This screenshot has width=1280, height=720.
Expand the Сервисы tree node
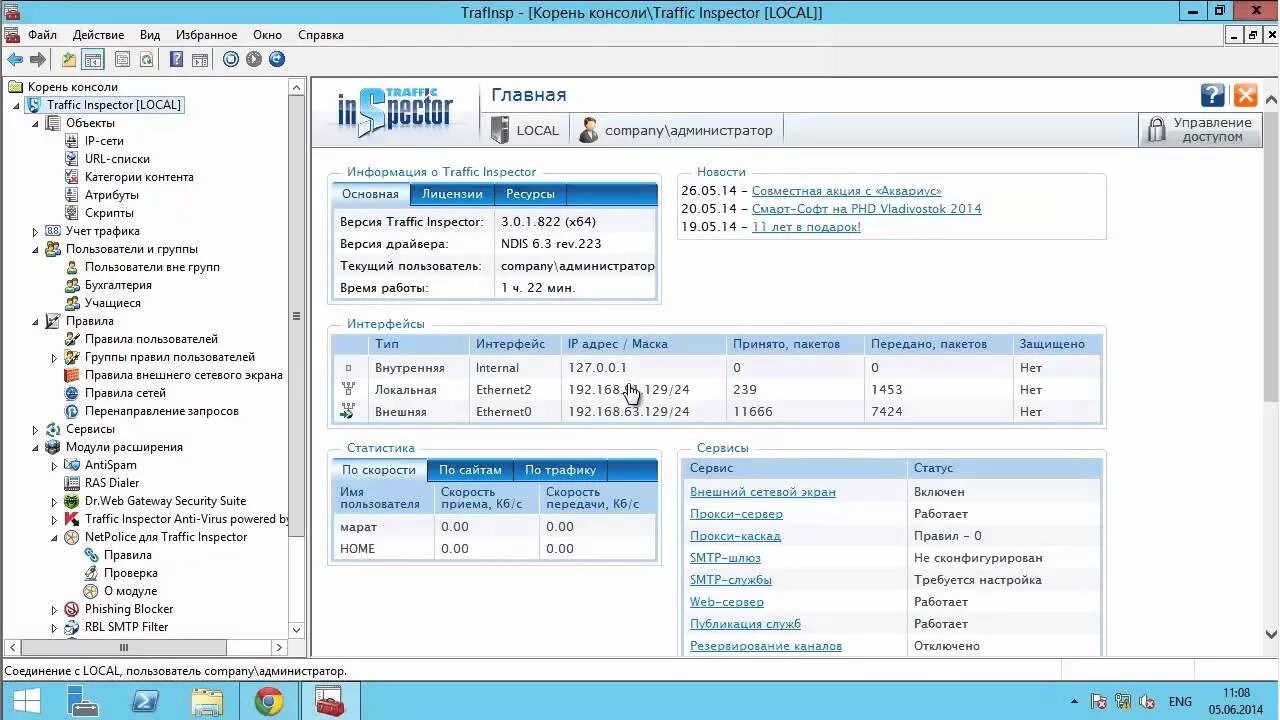pyautogui.click(x=35, y=429)
